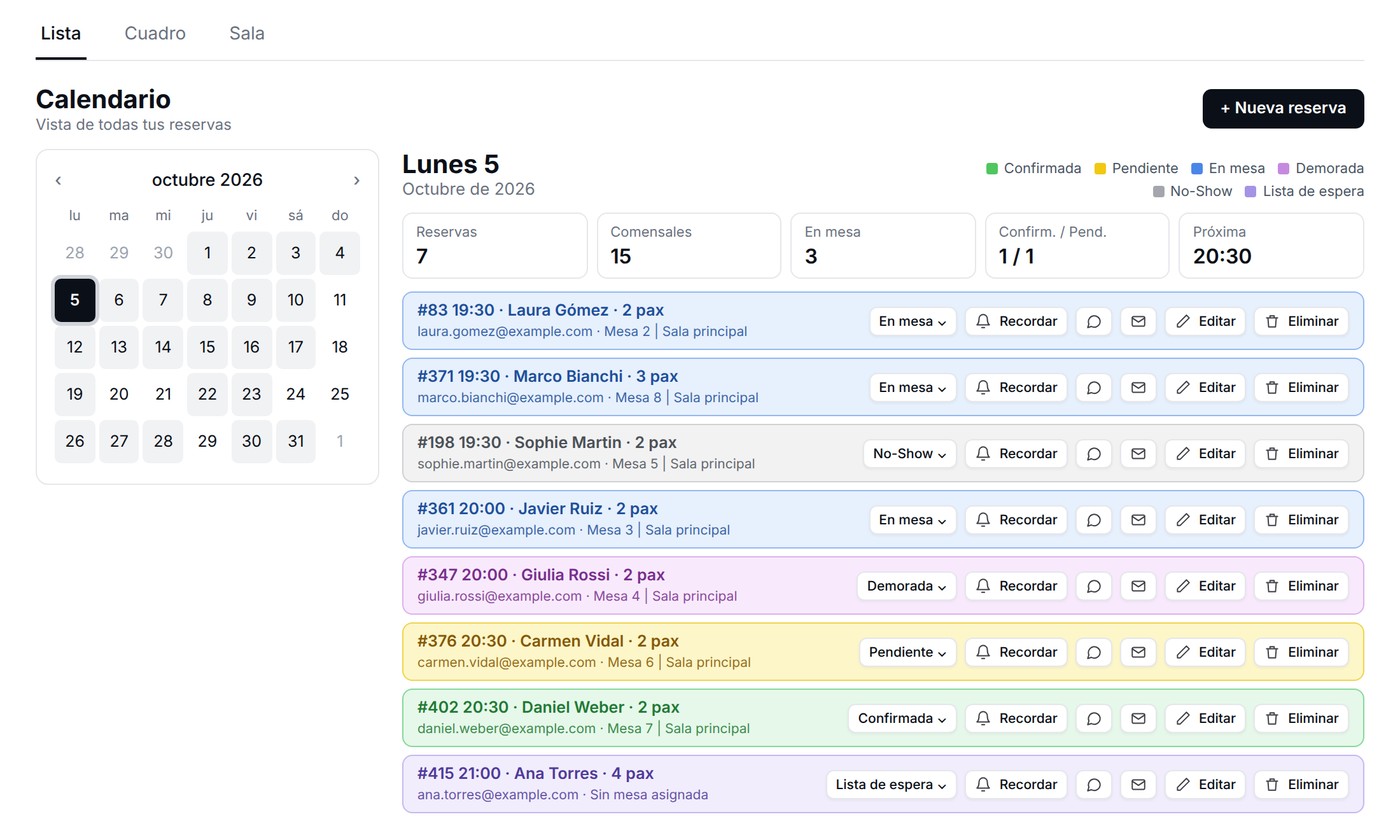The width and height of the screenshot is (1400, 840).
Task: Click the green Confirmada legend swatch
Action: [x=992, y=168]
